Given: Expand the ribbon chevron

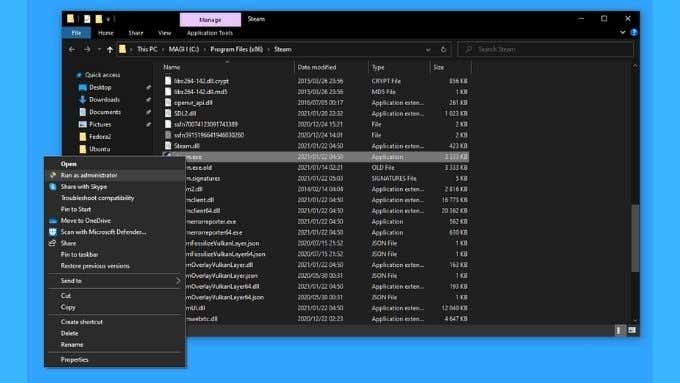Looking at the screenshot, I should [622, 33].
